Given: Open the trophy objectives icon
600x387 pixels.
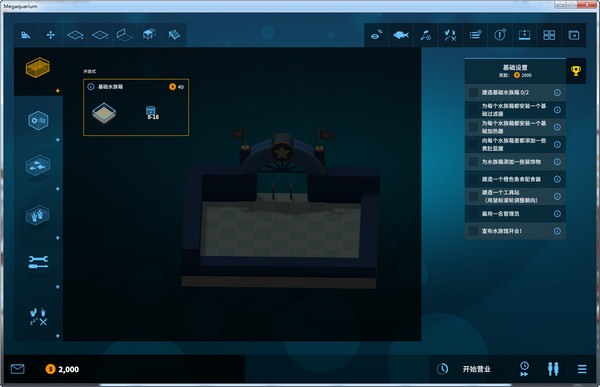Looking at the screenshot, I should pyautogui.click(x=576, y=71).
